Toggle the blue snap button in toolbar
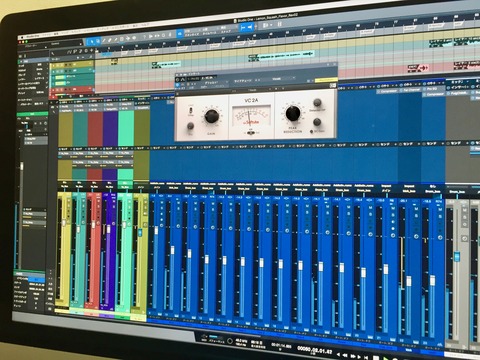The image size is (480, 360). pos(180,33)
